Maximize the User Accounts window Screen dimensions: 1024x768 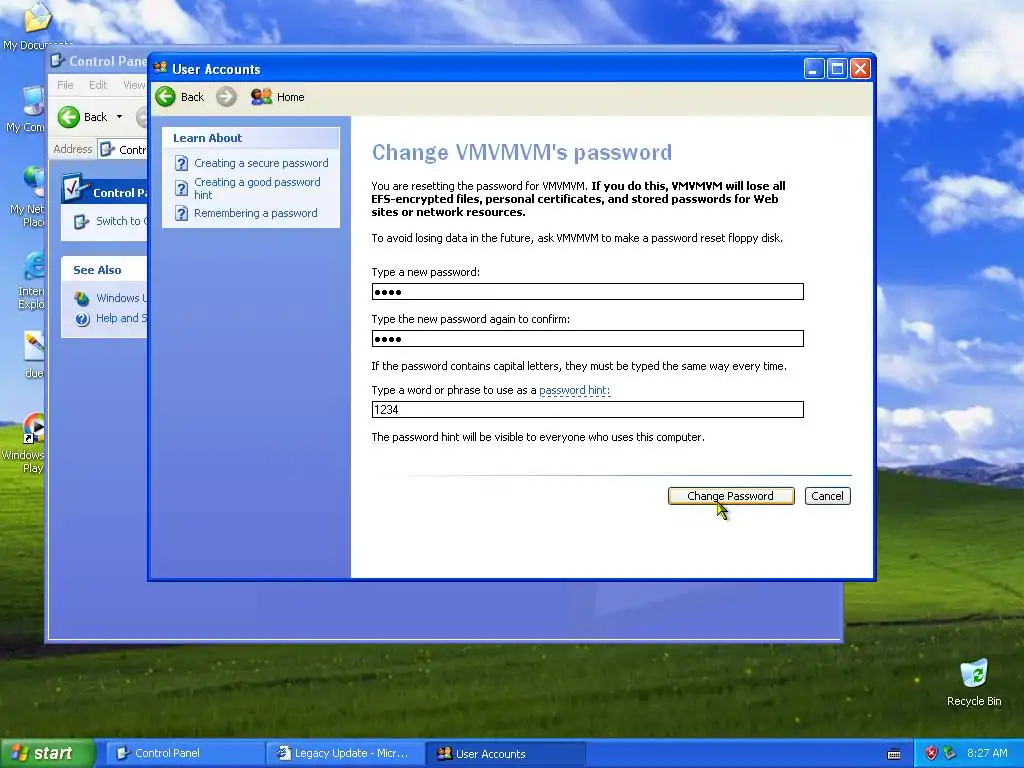(x=837, y=69)
